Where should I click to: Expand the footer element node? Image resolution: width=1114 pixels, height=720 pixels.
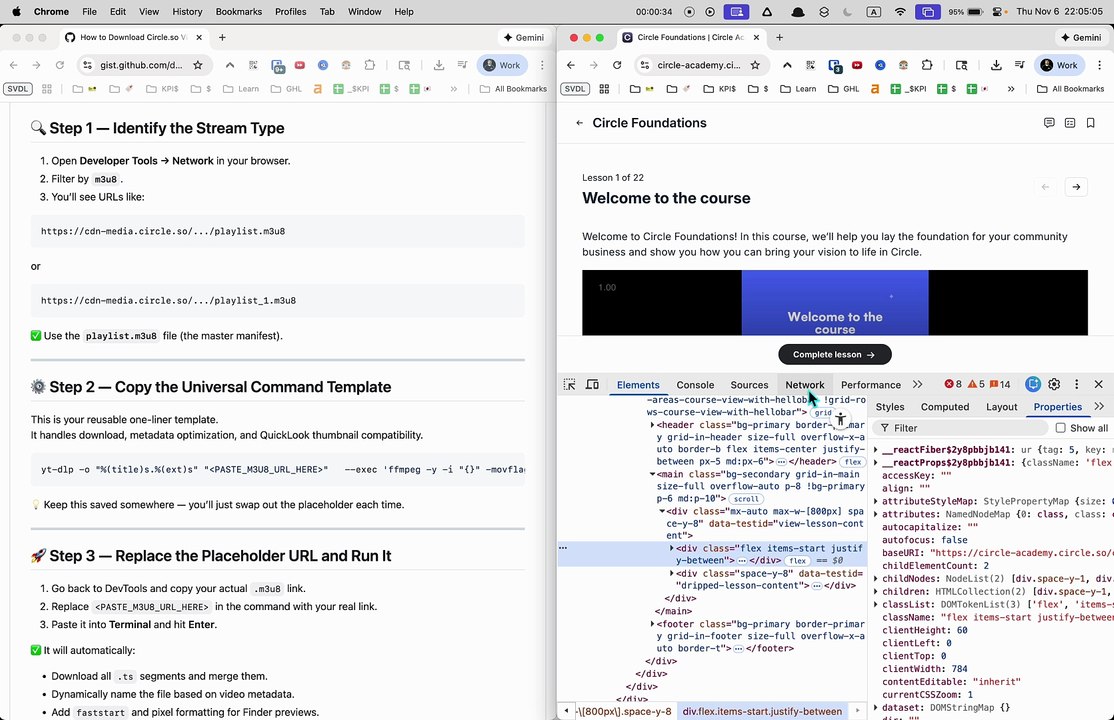[x=652, y=624]
